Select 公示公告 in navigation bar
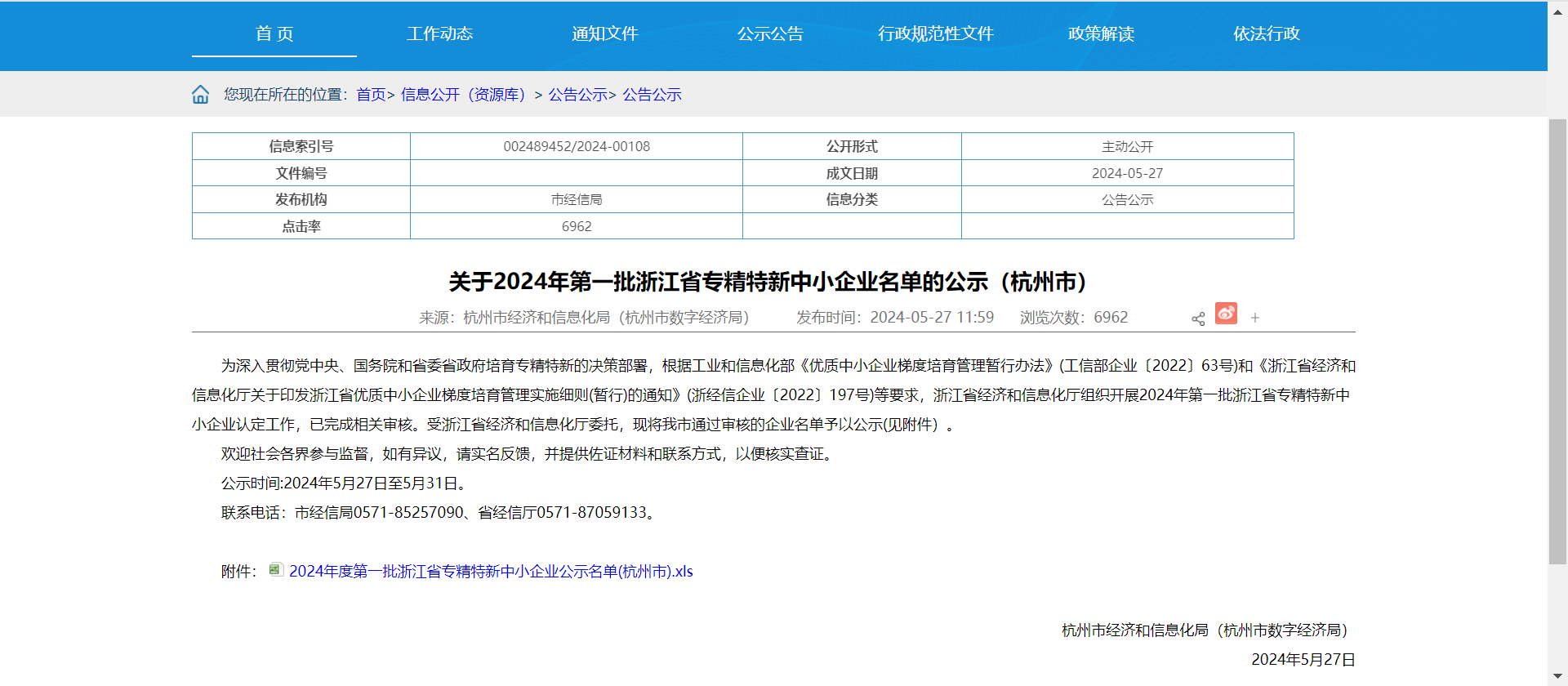The height and width of the screenshot is (686, 1568). tap(770, 34)
